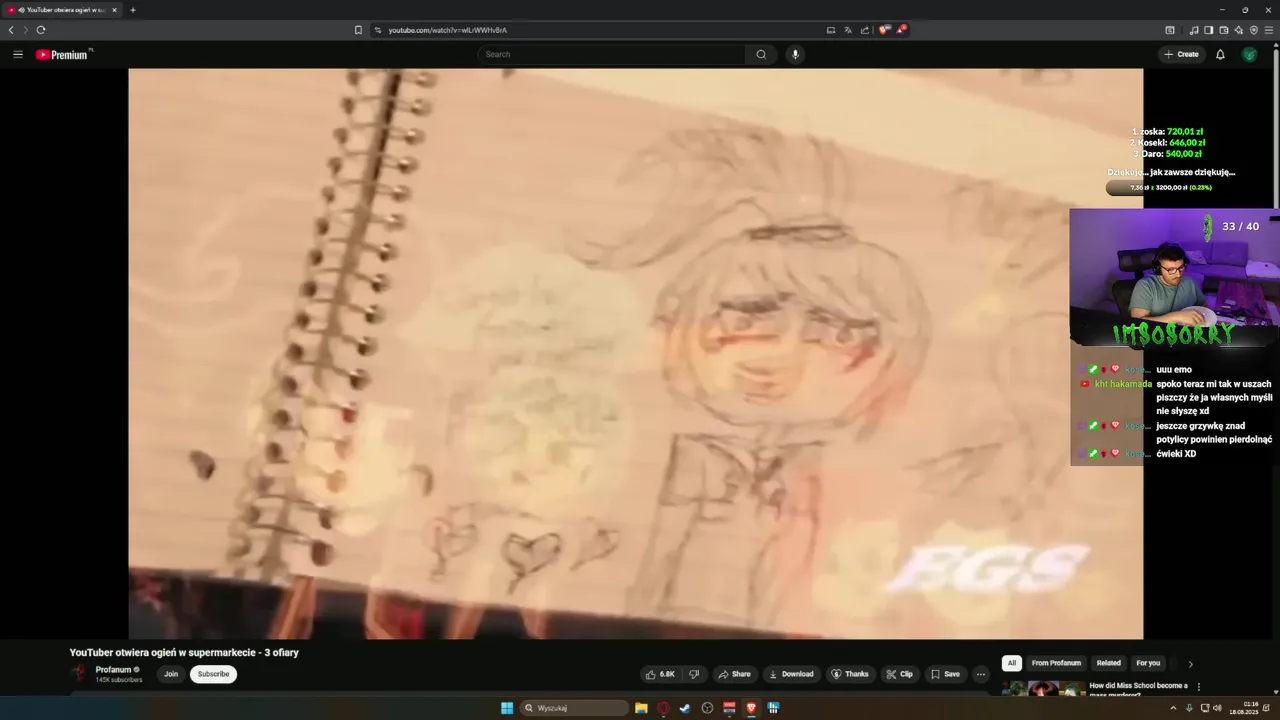Focus the YouTube search field
Viewport: 1280px width, 720px height.
coord(612,54)
